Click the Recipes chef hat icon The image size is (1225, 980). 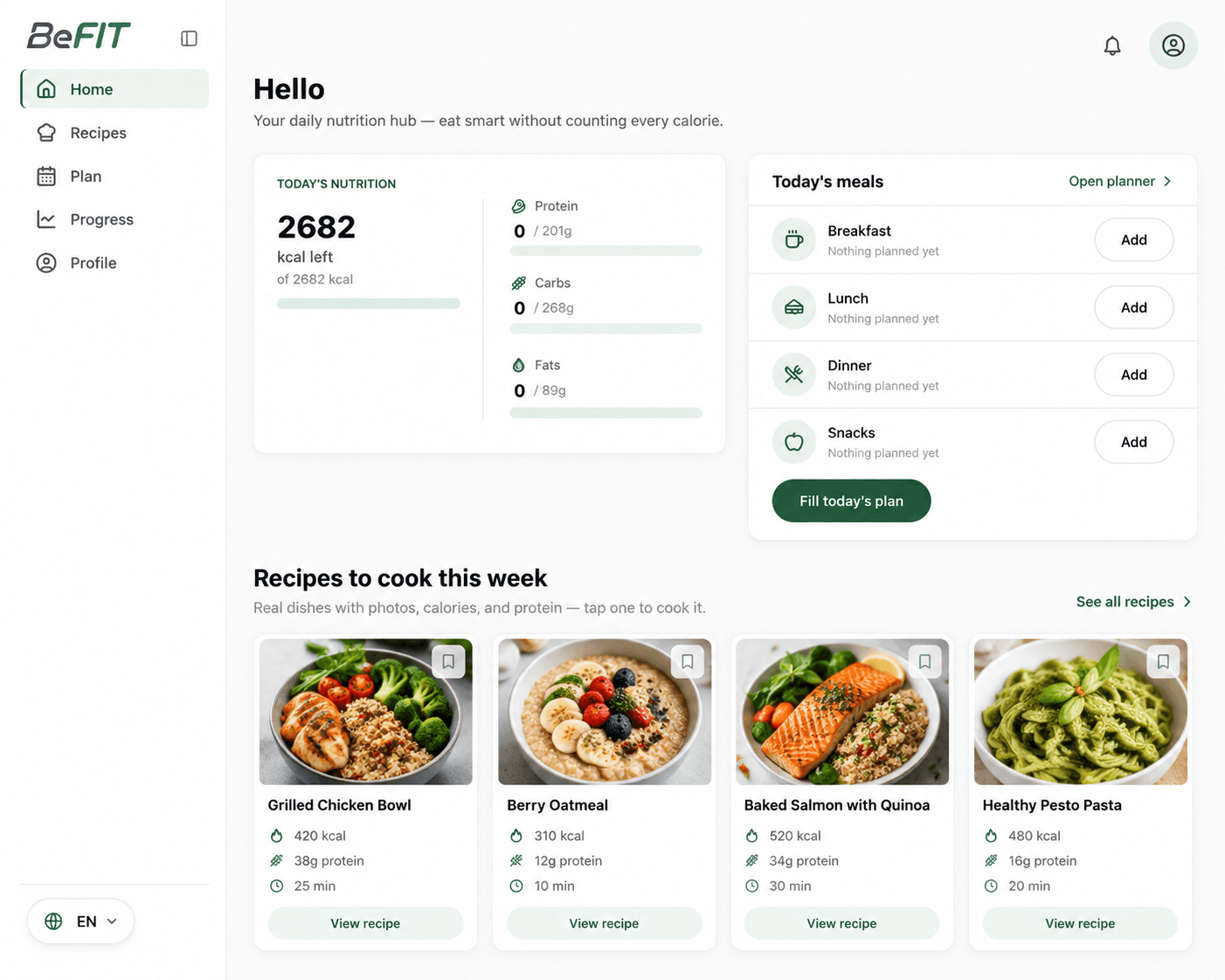coord(46,133)
